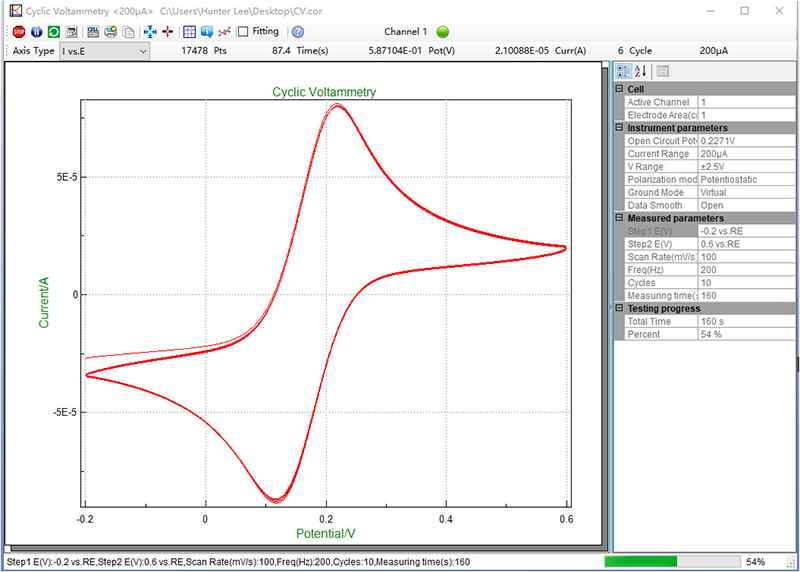This screenshot has width=800, height=572.
Task: Enable the Fitting checkbox
Action: click(x=243, y=32)
